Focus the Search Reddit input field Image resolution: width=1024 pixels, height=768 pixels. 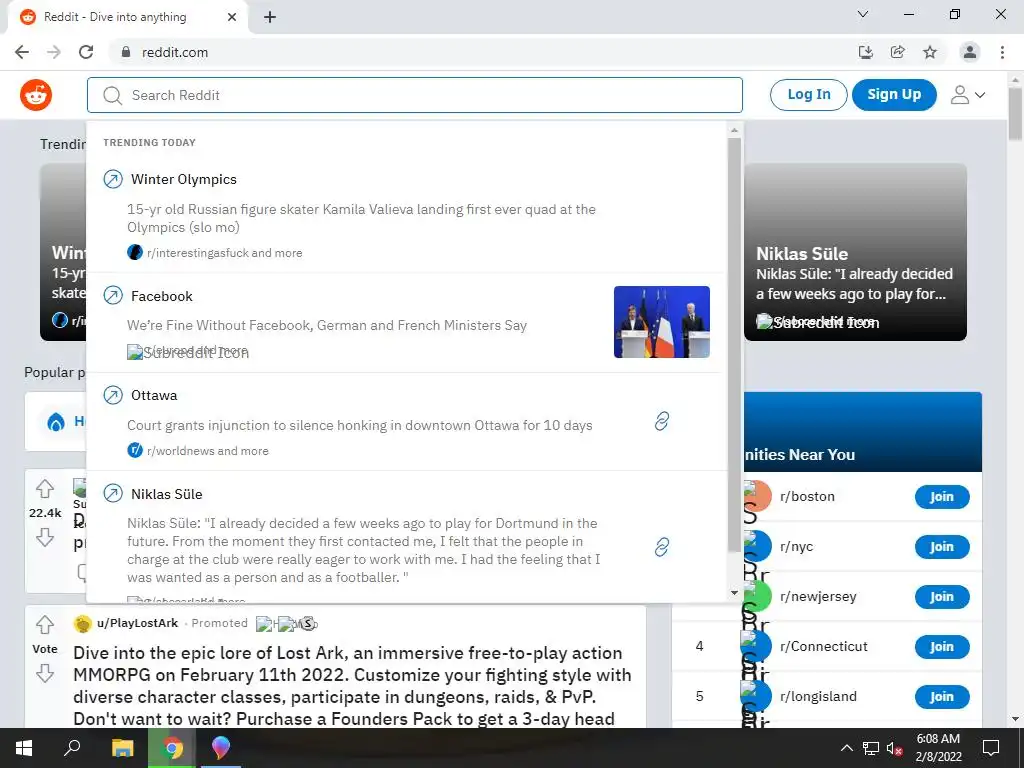click(415, 95)
